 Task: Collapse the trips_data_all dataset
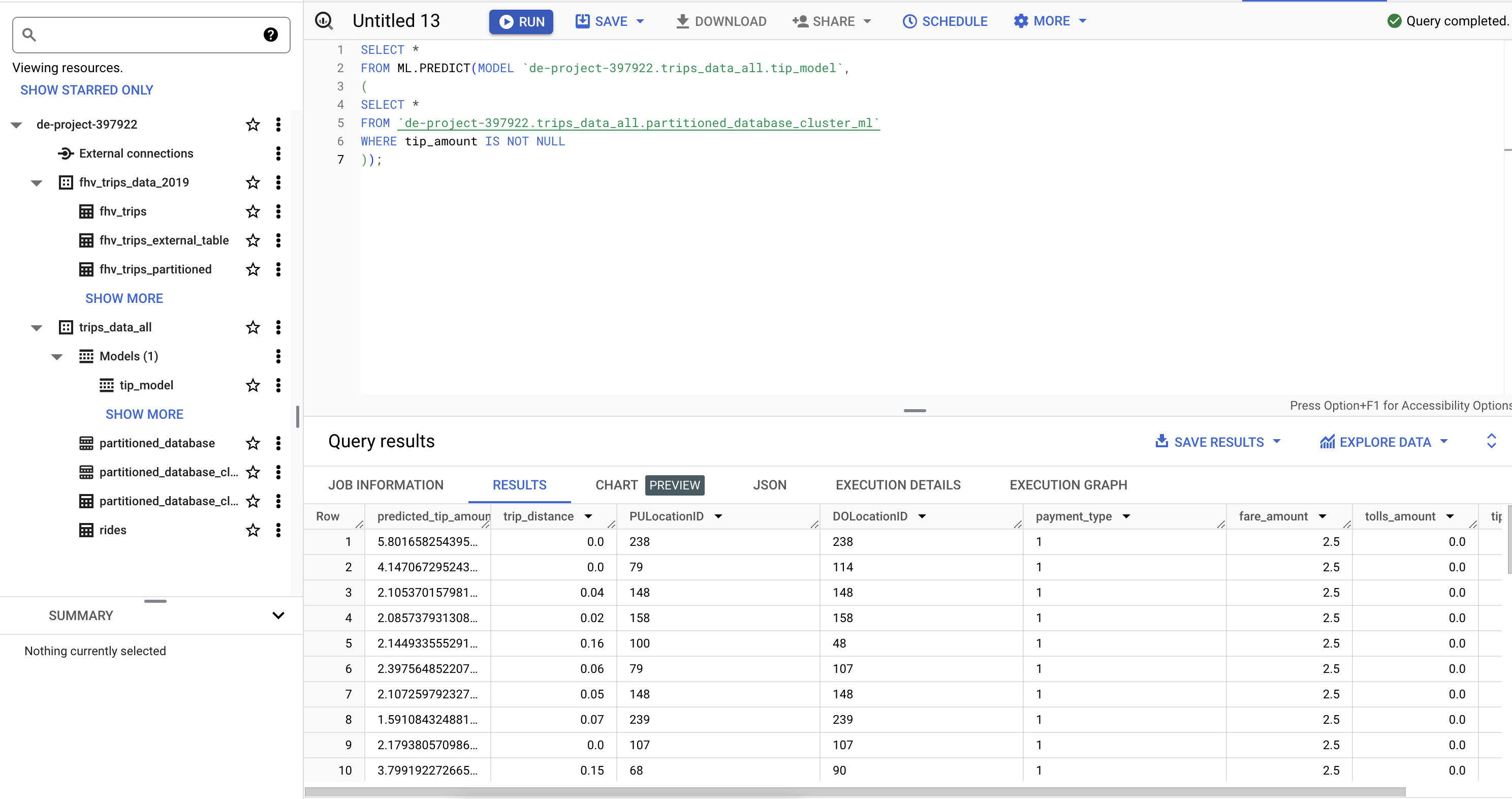coord(37,328)
